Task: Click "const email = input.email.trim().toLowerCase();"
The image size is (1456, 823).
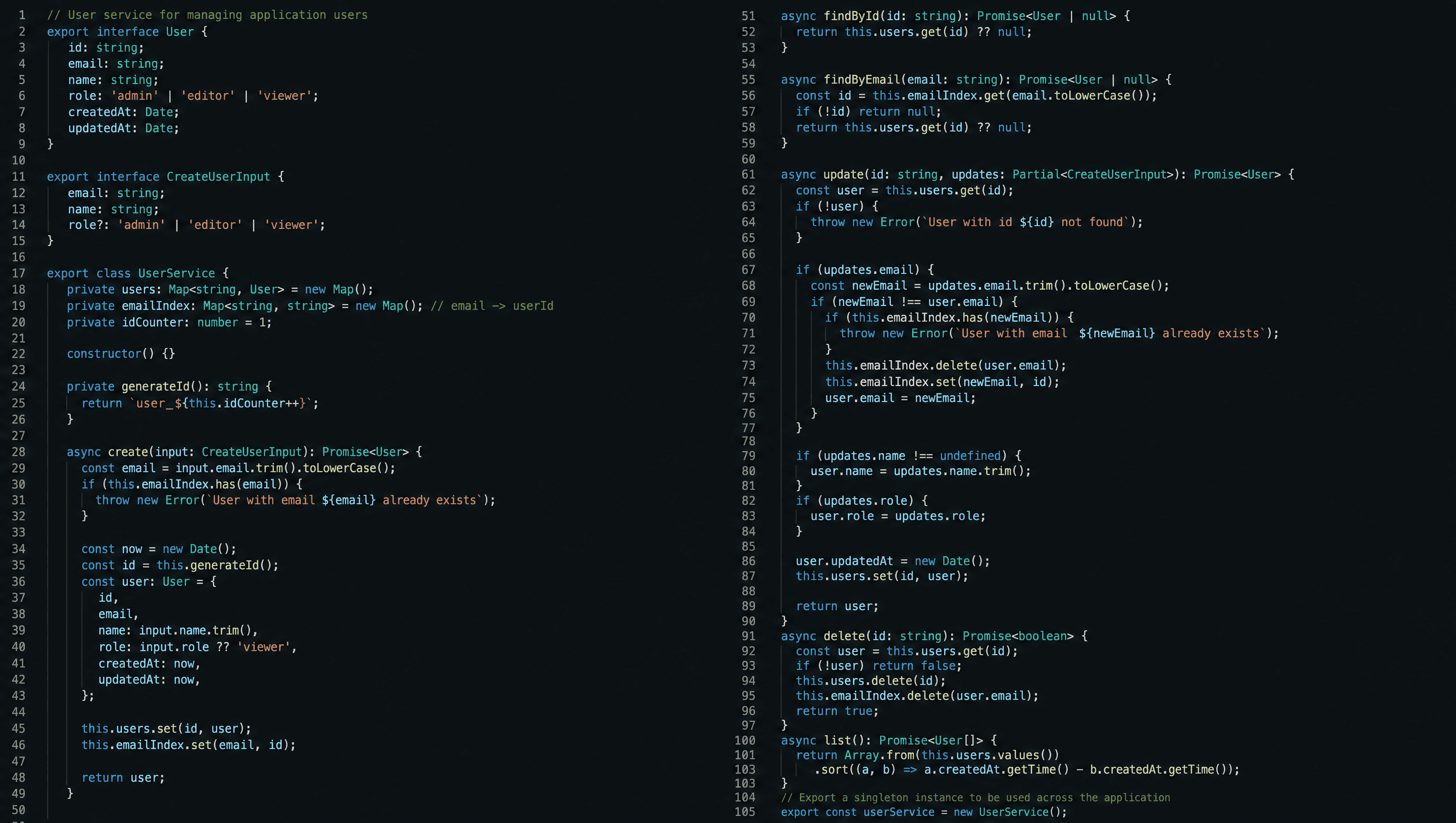Action: point(238,468)
